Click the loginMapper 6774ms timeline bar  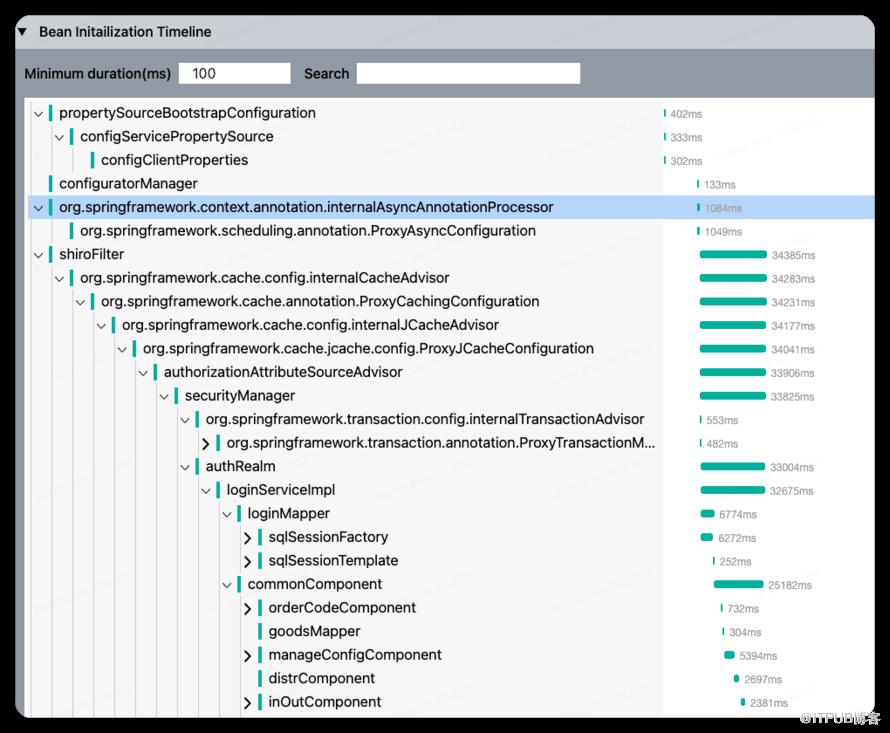(x=707, y=513)
